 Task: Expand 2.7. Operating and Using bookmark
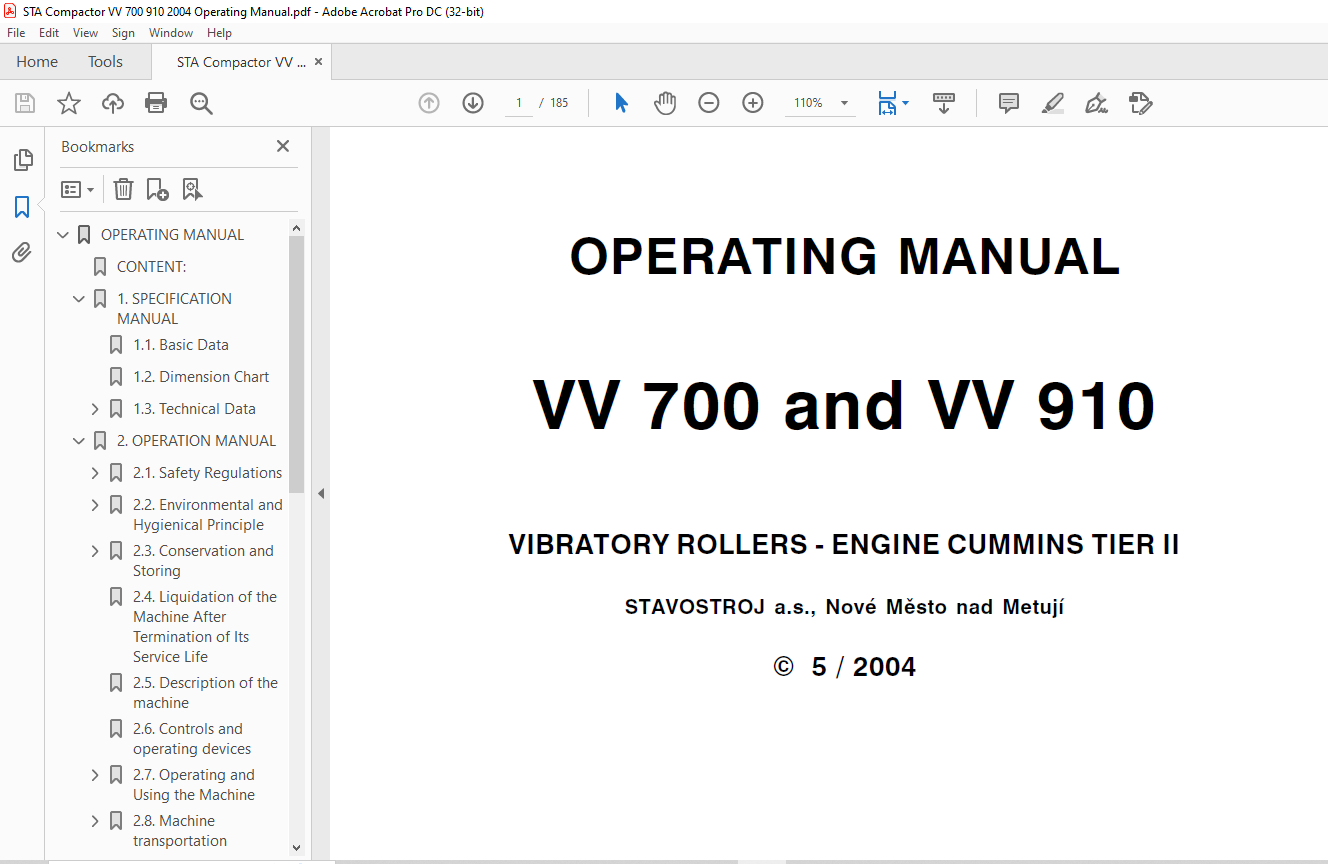coord(95,775)
